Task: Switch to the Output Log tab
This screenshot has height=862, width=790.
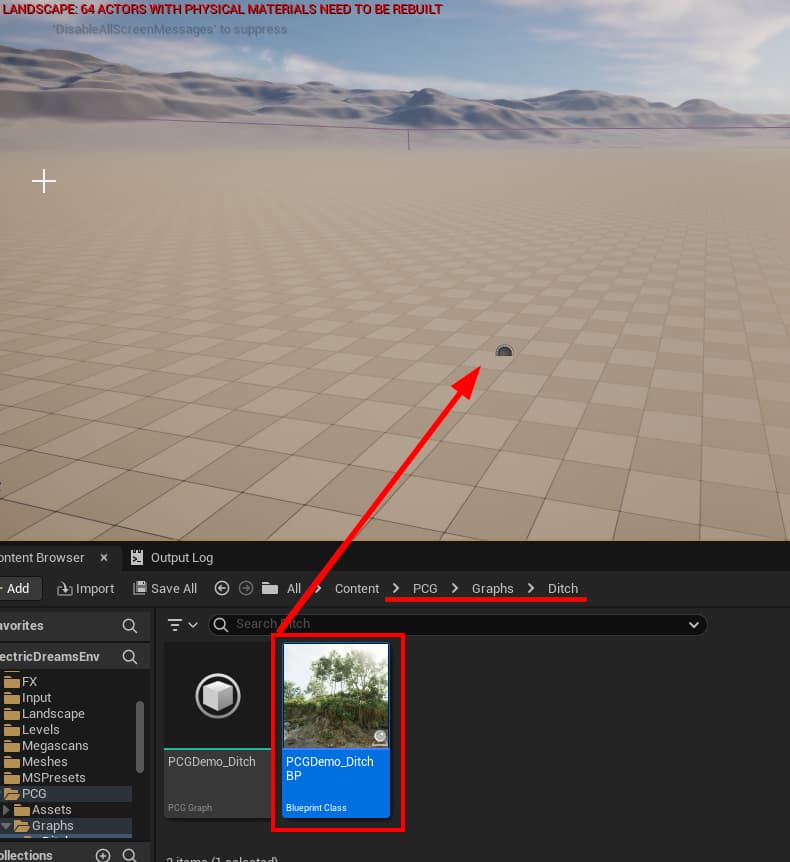Action: pos(172,557)
